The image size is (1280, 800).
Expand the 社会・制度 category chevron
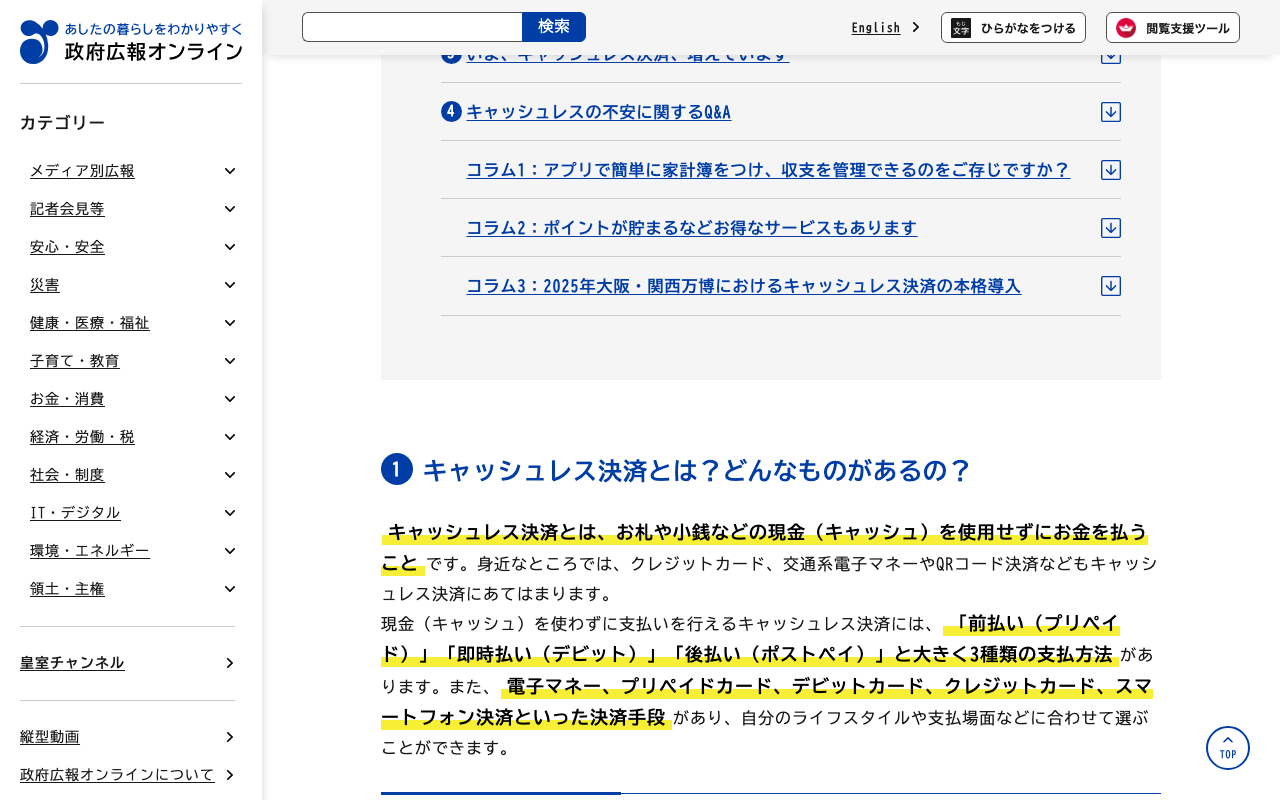tap(230, 475)
